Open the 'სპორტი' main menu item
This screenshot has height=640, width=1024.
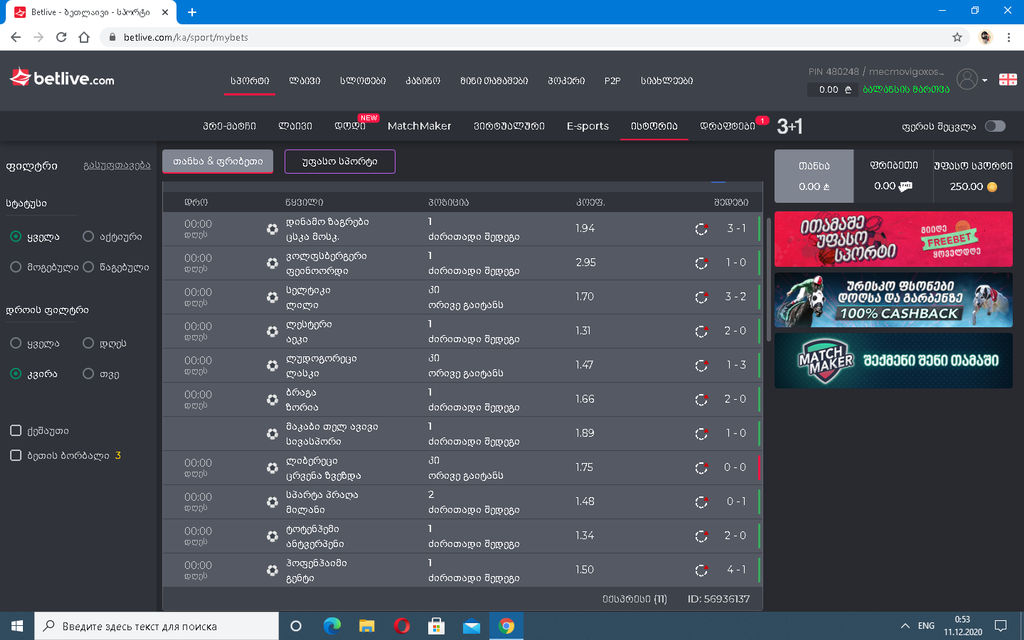[249, 80]
